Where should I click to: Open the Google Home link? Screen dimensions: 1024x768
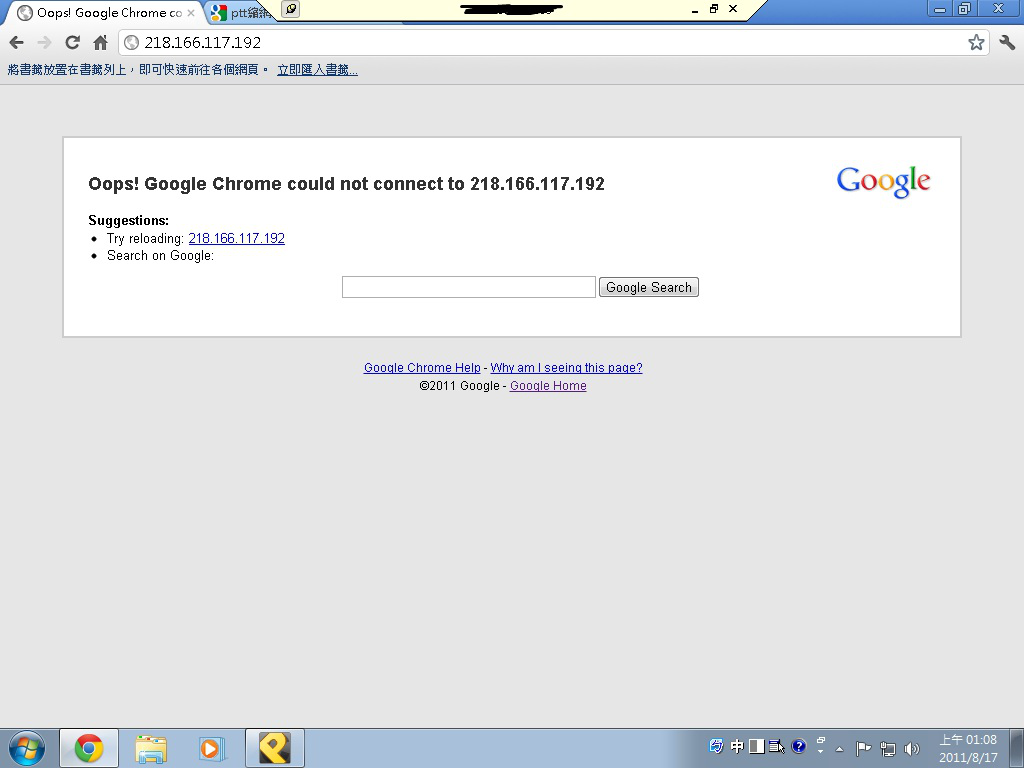[548, 386]
